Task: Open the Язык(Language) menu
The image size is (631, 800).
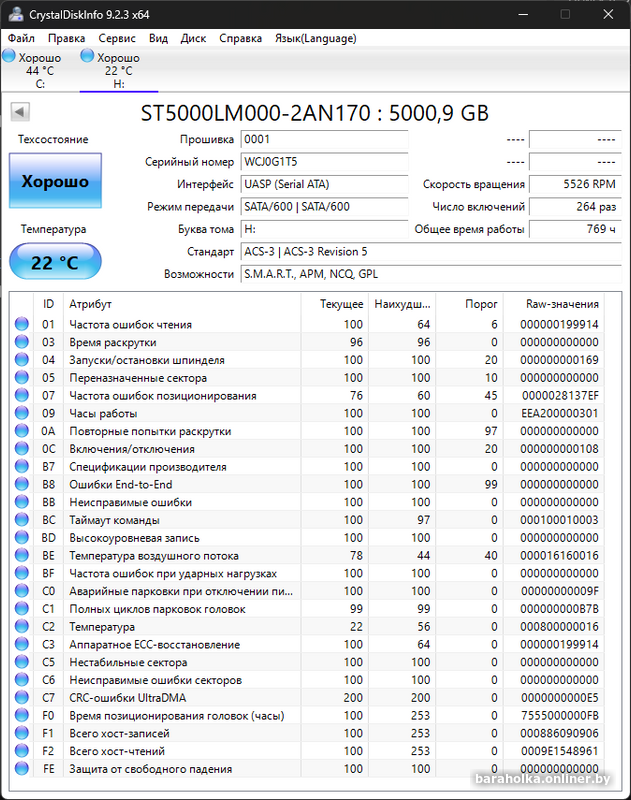Action: (315, 38)
